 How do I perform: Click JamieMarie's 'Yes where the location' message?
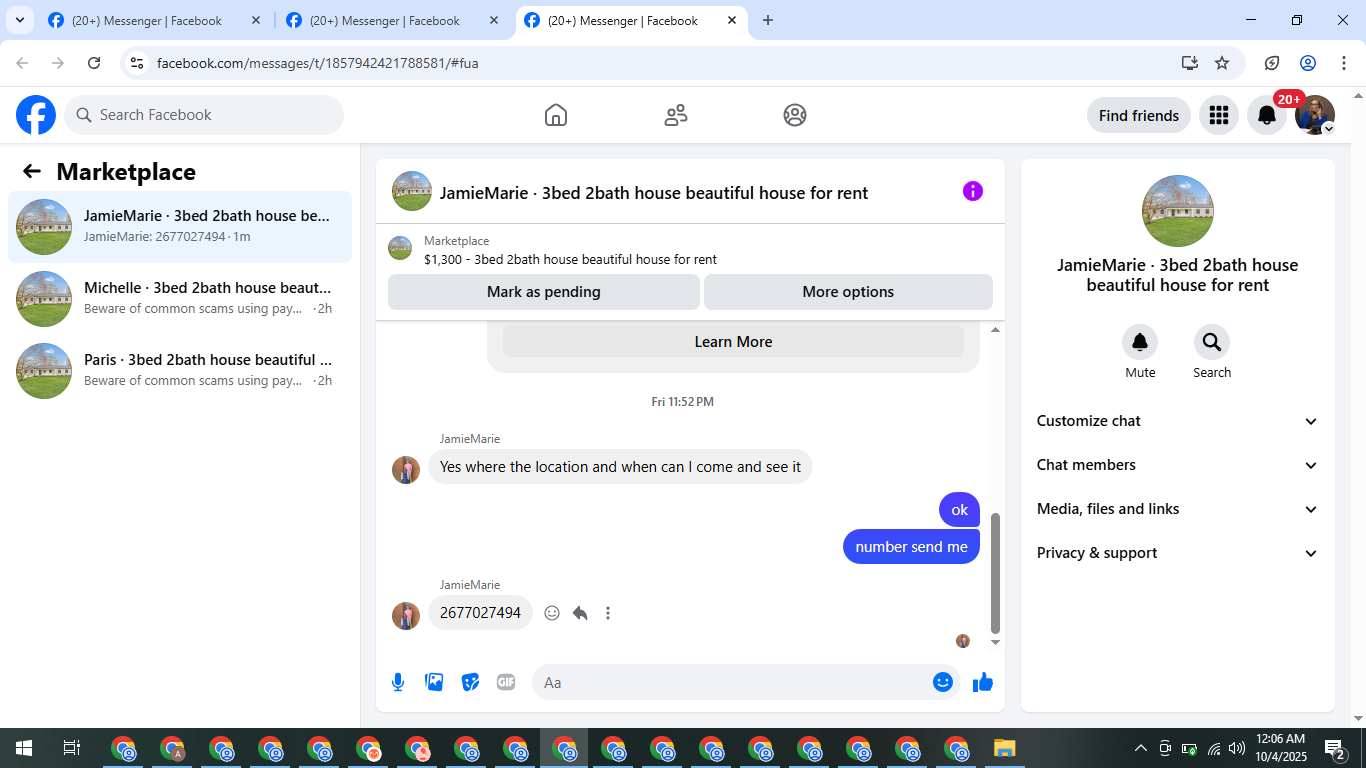click(x=620, y=467)
